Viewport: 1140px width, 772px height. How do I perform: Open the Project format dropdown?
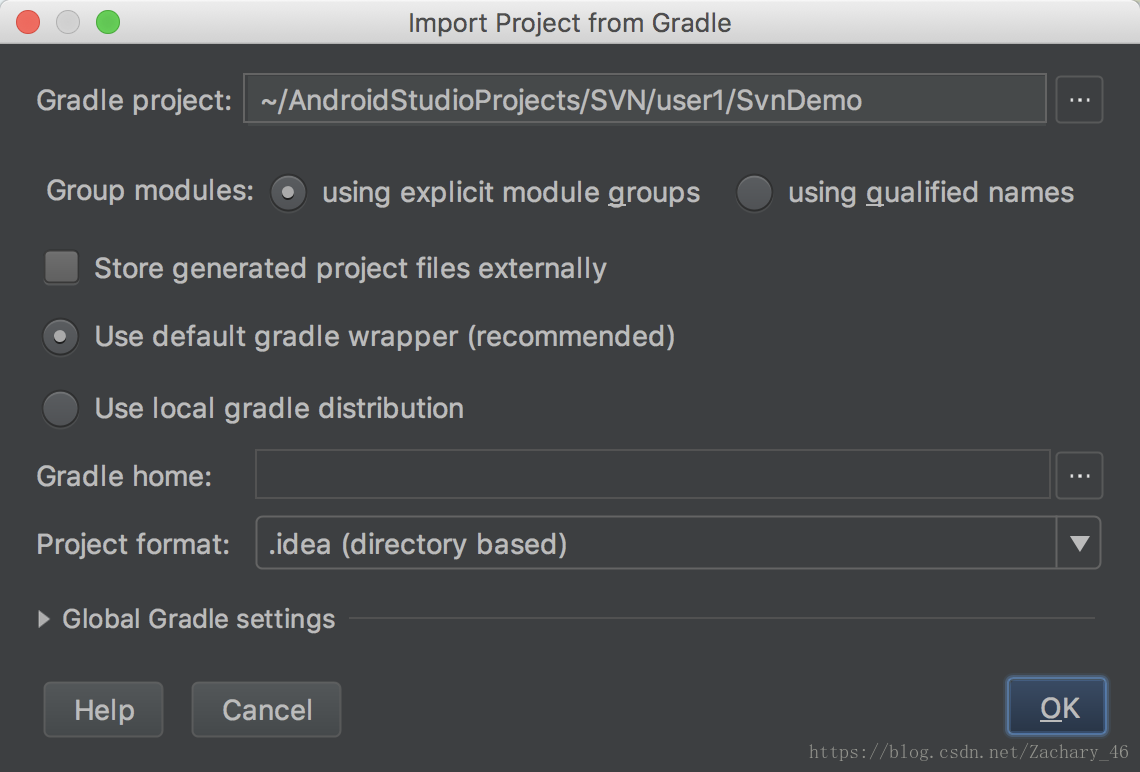(678, 543)
